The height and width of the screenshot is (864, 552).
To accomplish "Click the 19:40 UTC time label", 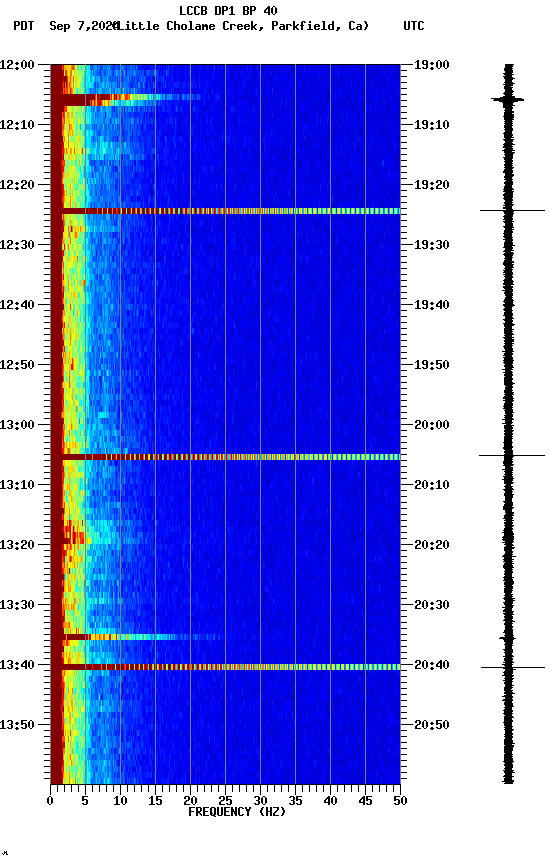I will tap(432, 305).
